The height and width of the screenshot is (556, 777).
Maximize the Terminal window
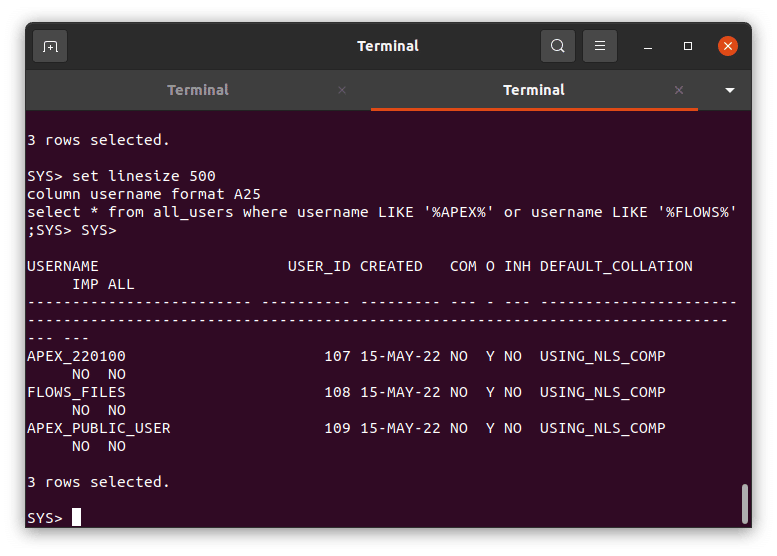point(688,46)
